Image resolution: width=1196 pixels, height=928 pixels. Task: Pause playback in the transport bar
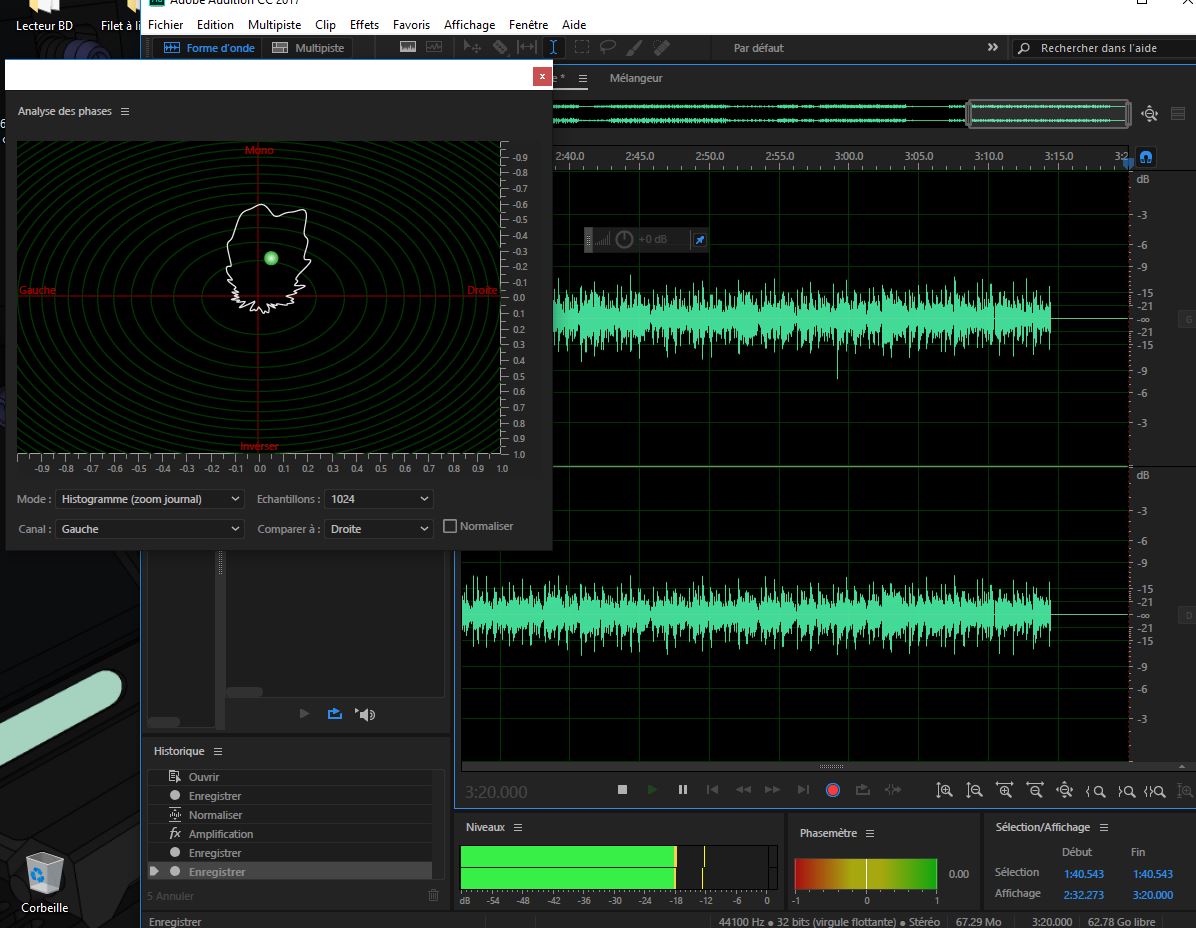pos(683,790)
